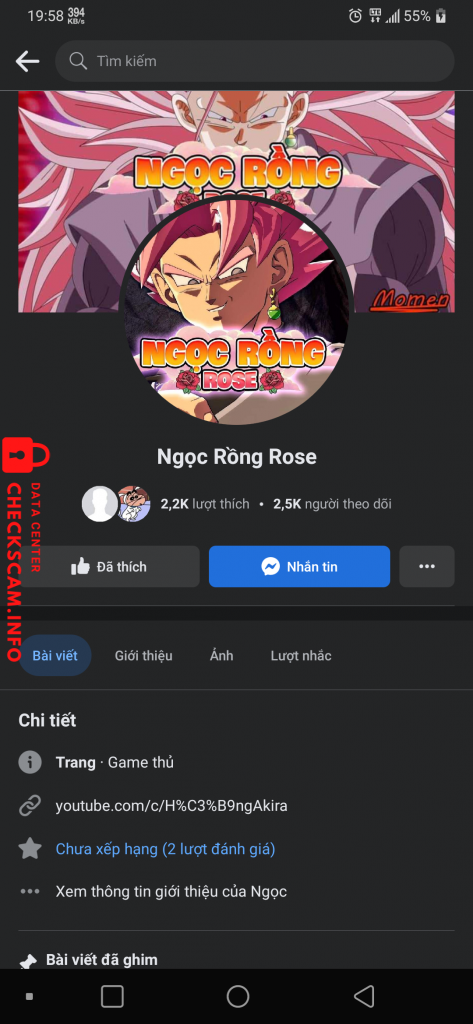Expand Xem thông tin giới thiệu details
This screenshot has height=1024, width=473.
171,891
